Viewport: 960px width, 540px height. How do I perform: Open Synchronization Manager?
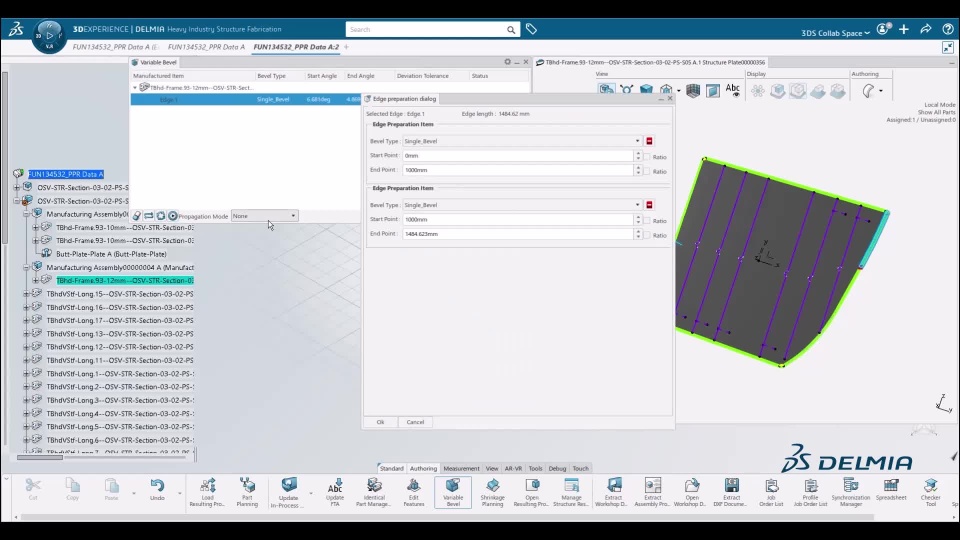tap(850, 492)
